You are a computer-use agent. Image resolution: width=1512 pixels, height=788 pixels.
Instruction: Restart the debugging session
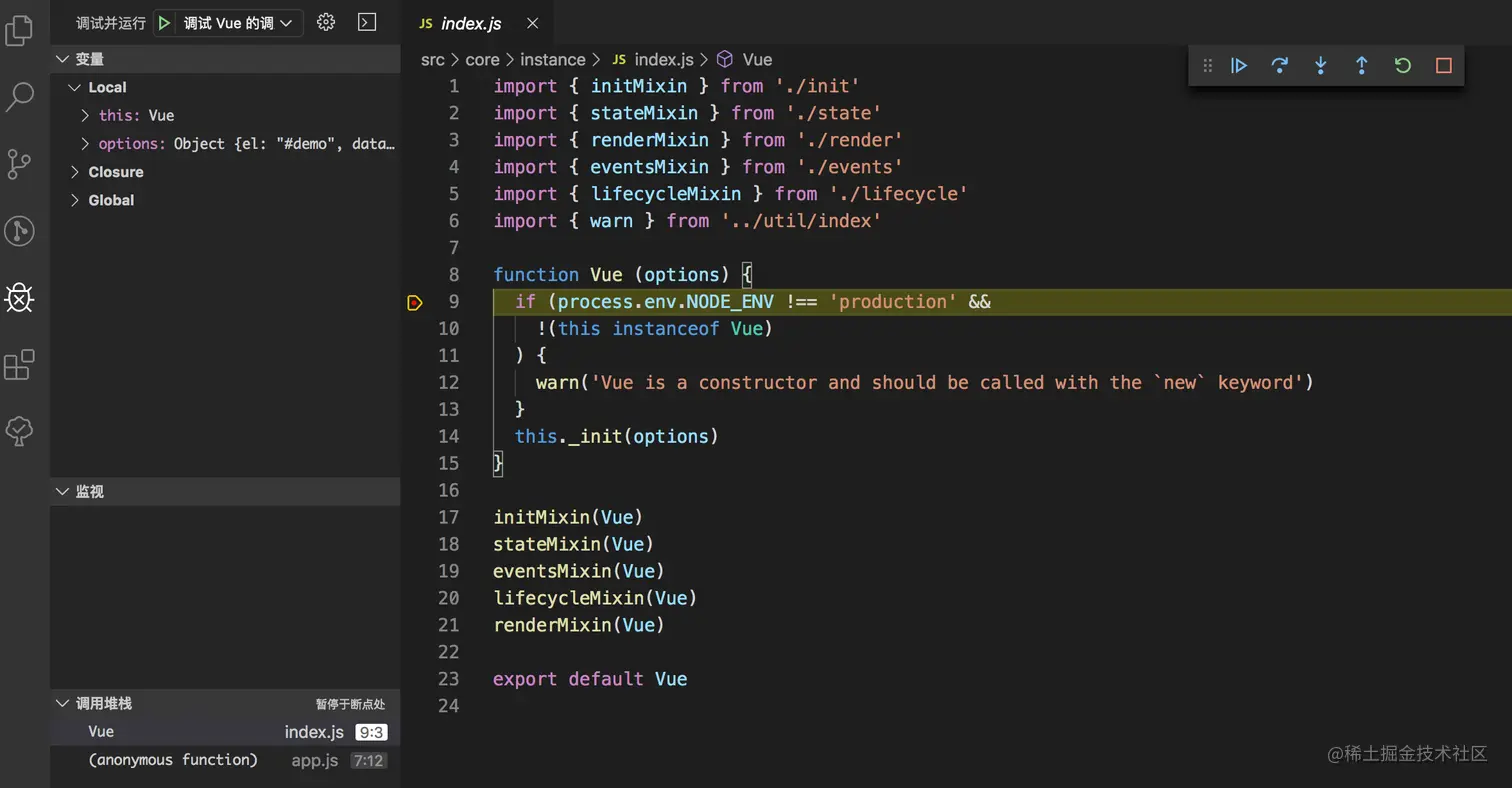pos(1402,66)
